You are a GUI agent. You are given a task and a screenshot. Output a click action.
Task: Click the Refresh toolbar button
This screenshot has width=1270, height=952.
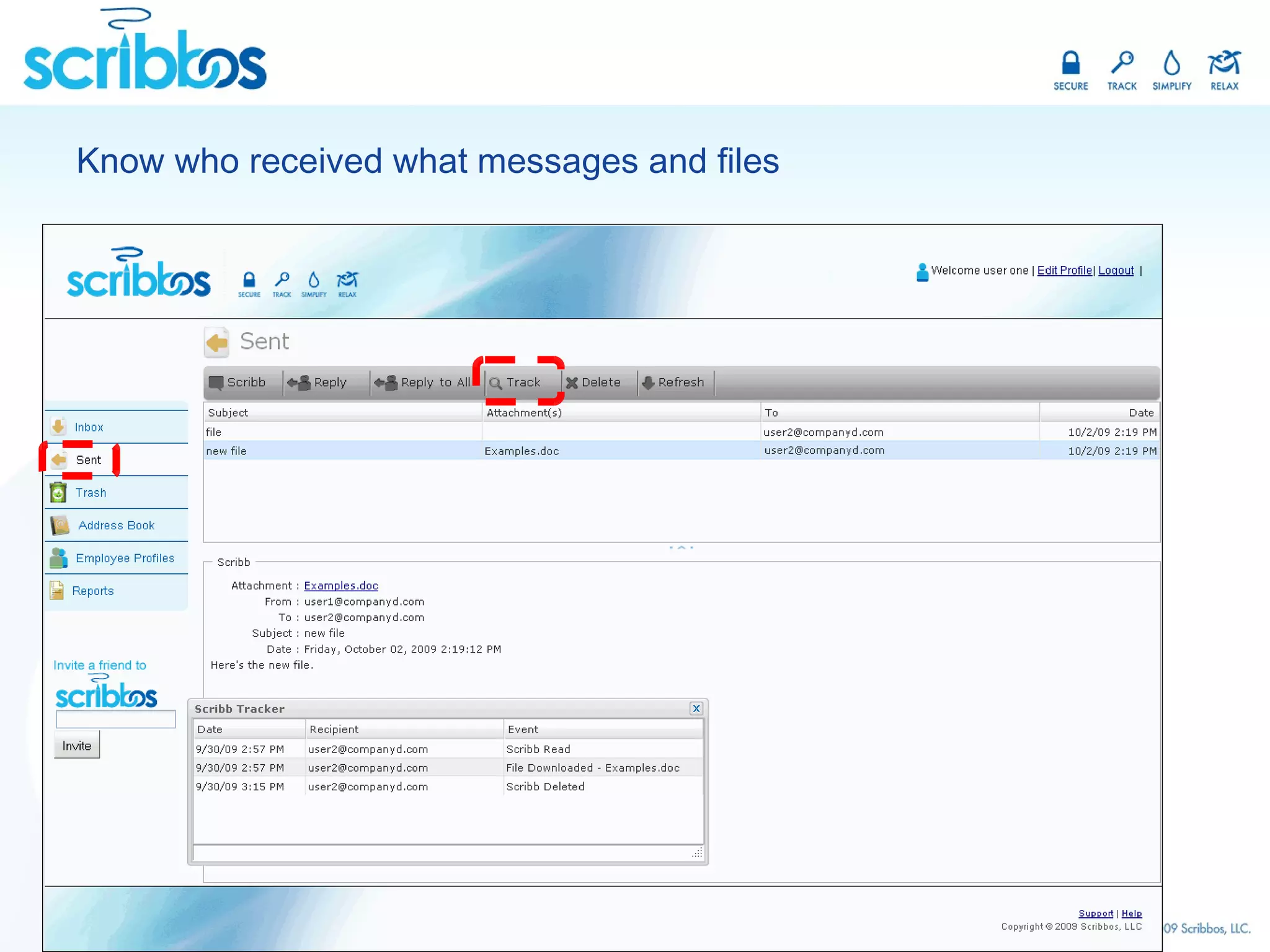[673, 382]
